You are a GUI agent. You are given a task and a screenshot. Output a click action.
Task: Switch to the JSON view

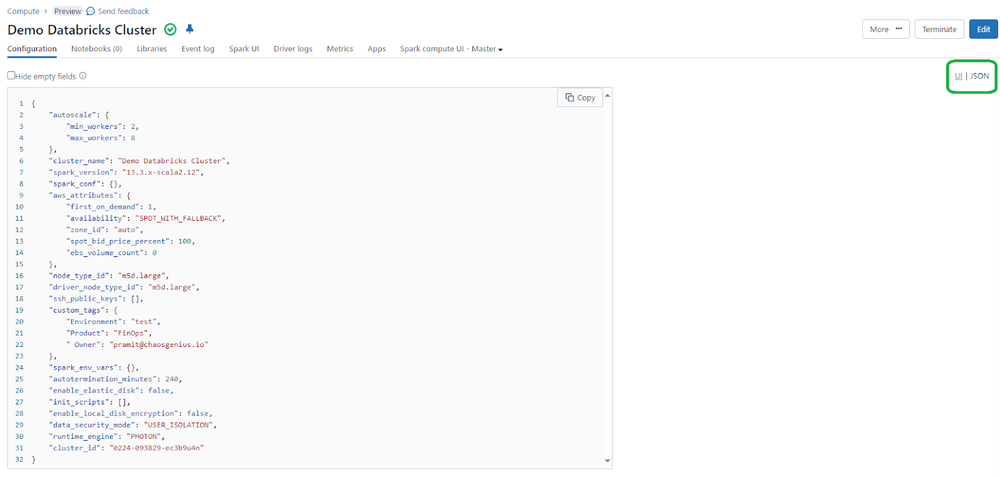[980, 76]
